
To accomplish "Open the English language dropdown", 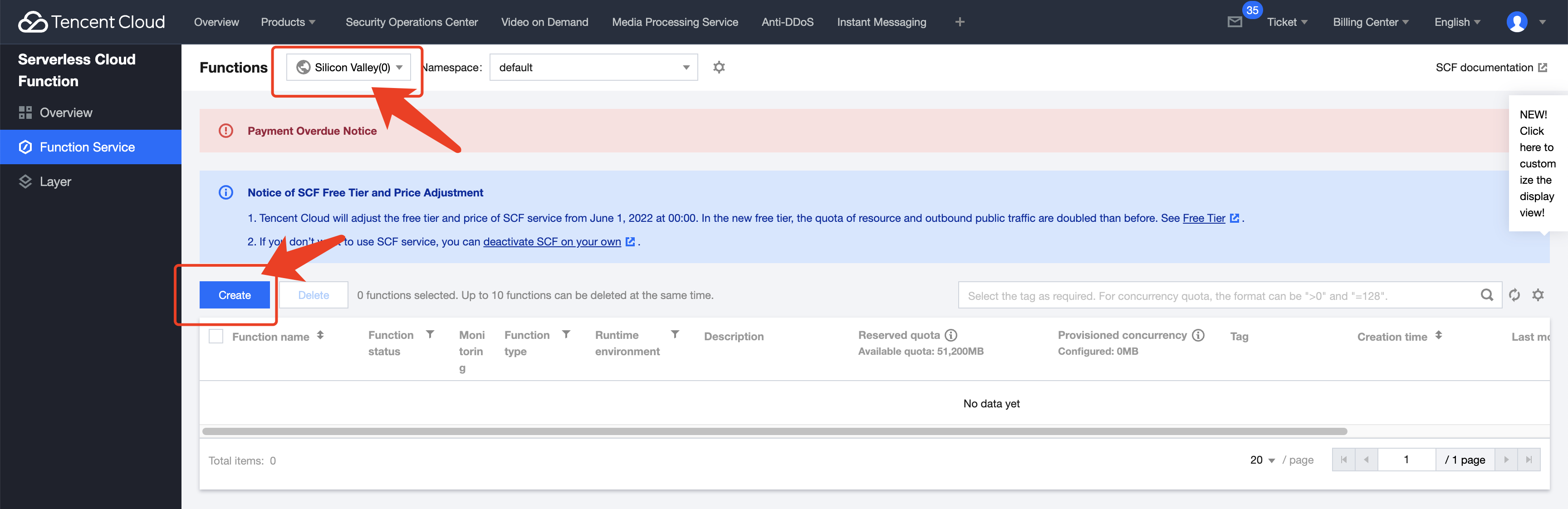I will pos(1457,22).
